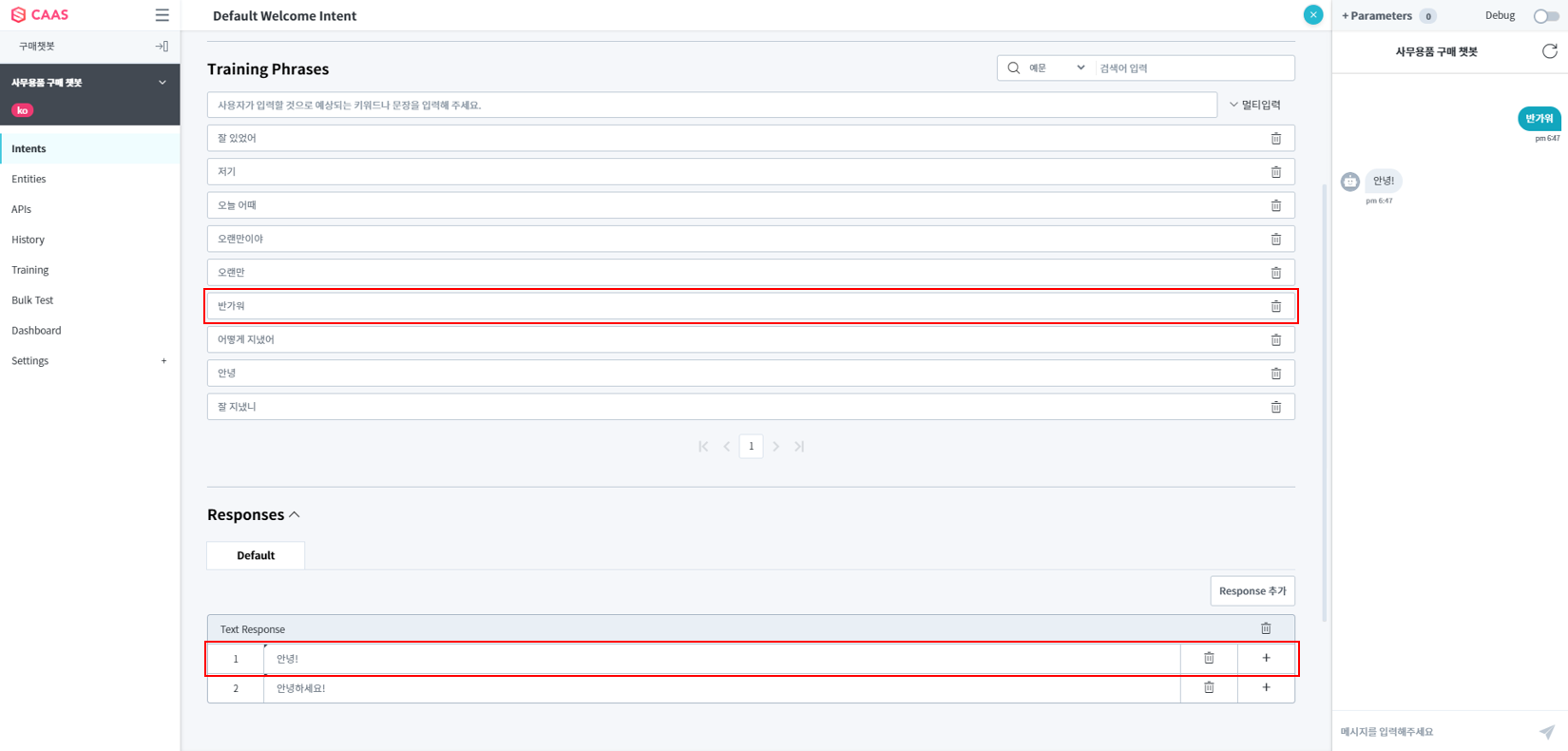
Task: Click the send message paper plane icon
Action: pyautogui.click(x=1547, y=731)
